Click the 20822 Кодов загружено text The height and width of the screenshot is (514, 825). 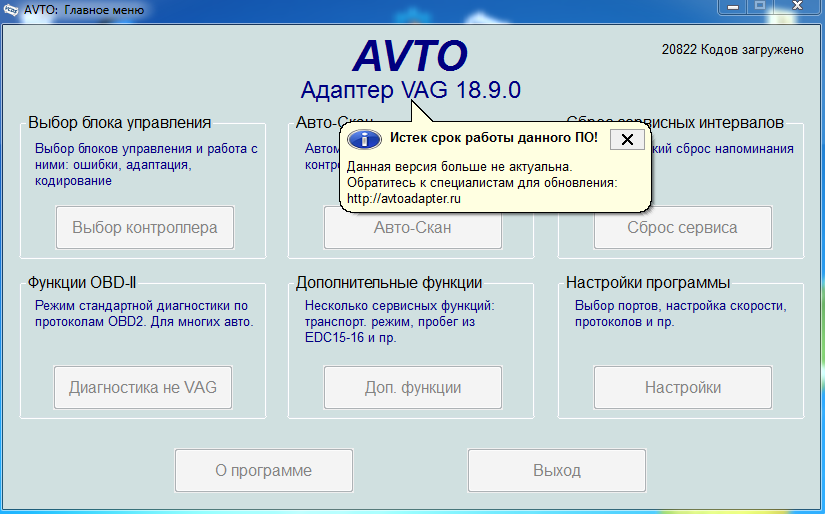[x=732, y=49]
